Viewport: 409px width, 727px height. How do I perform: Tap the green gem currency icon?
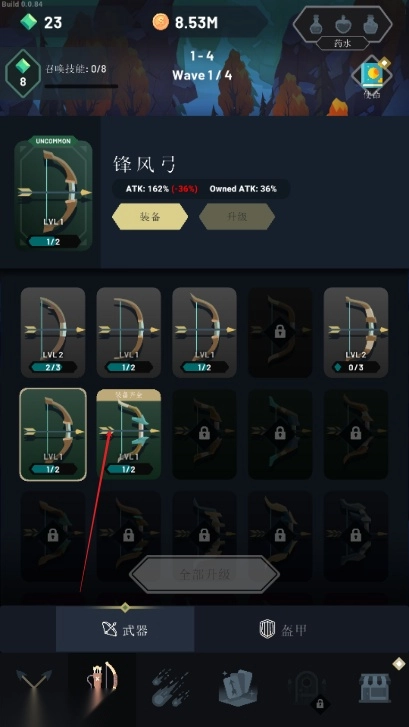pos(28,22)
